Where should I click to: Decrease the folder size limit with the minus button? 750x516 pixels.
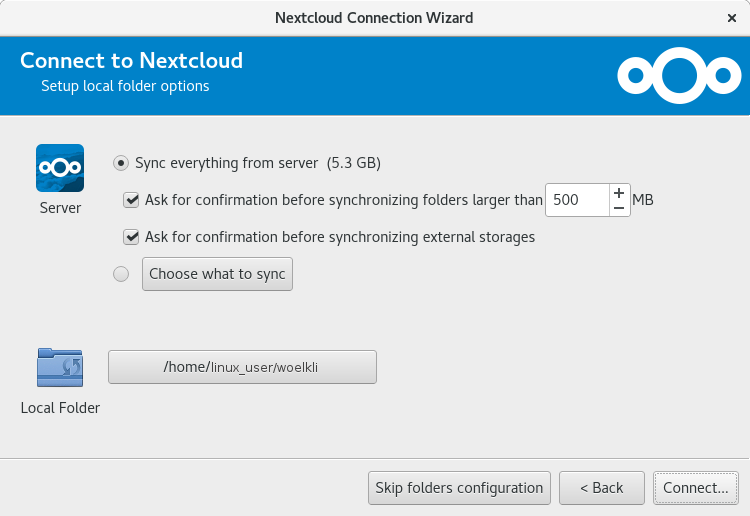619,208
